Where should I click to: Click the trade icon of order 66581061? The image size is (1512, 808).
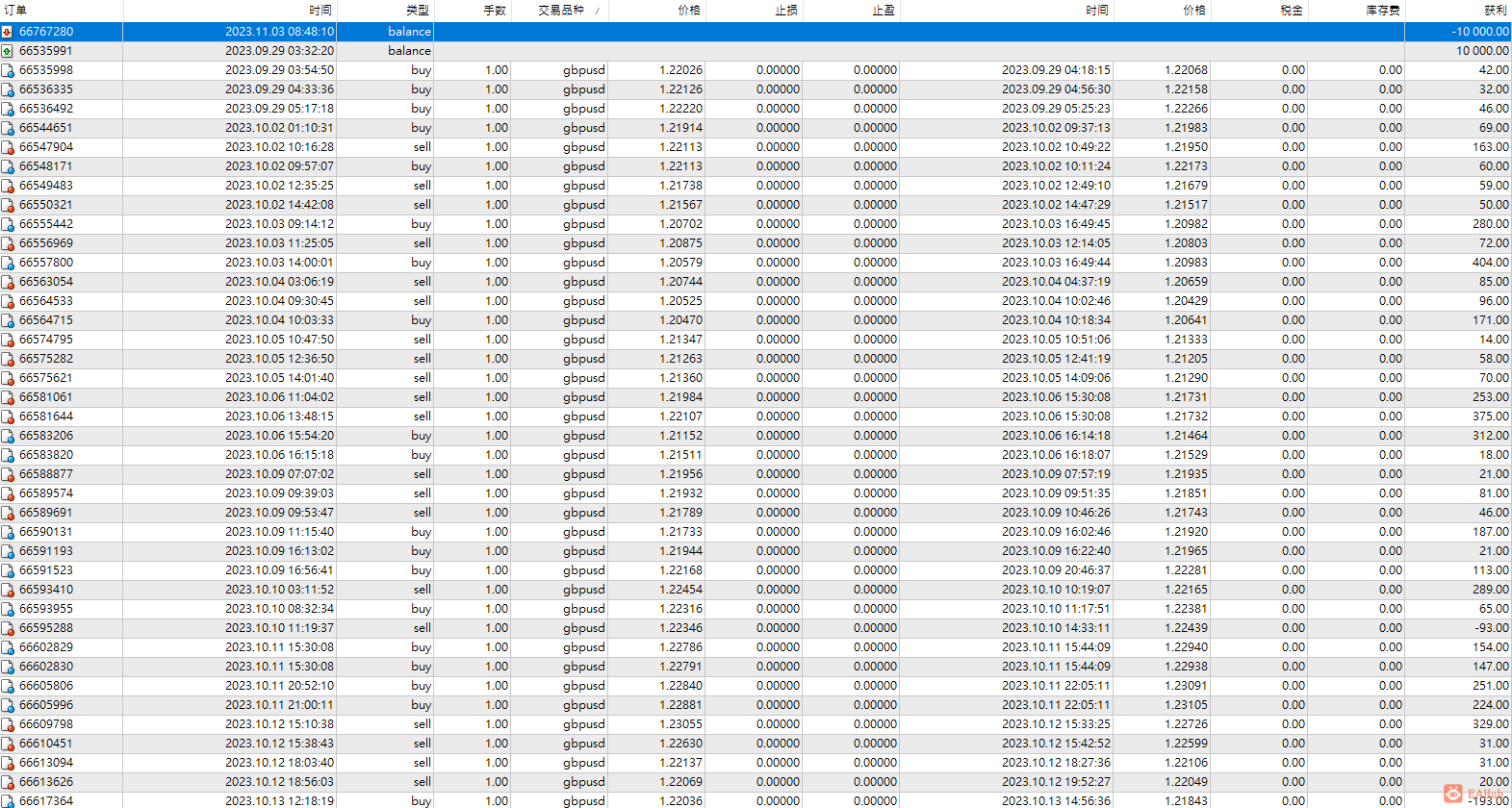click(7, 397)
